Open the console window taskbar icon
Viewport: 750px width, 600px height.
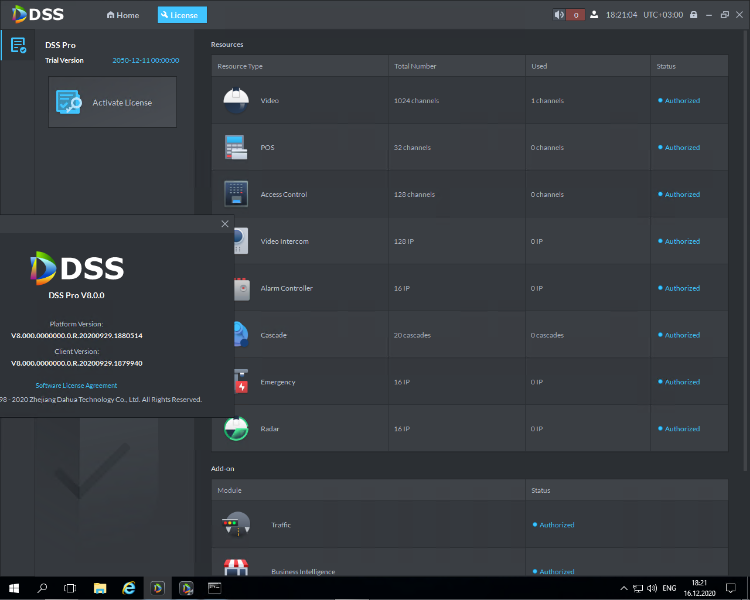[215, 588]
